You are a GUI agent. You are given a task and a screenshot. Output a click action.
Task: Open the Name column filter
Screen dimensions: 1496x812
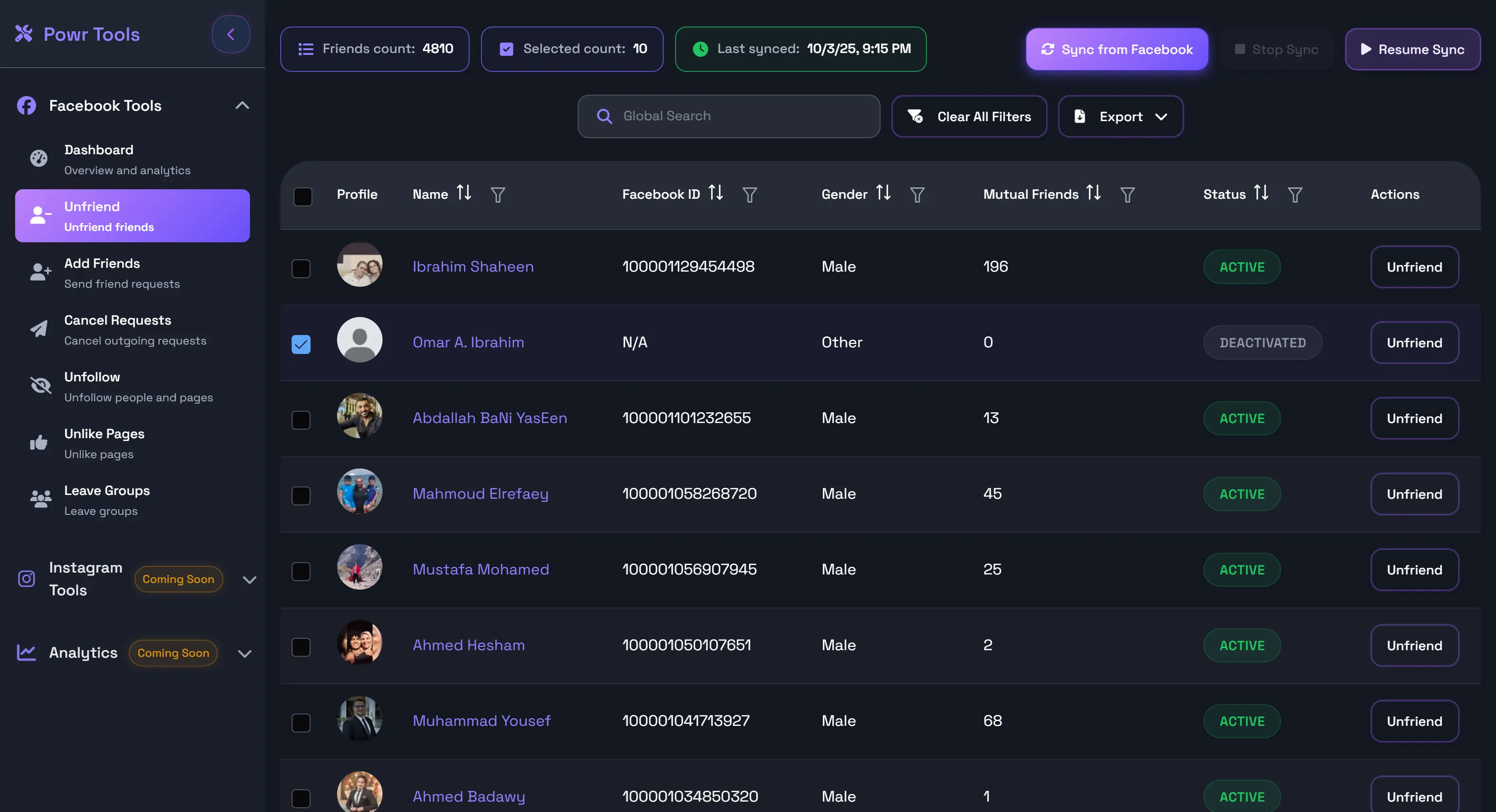pos(498,194)
